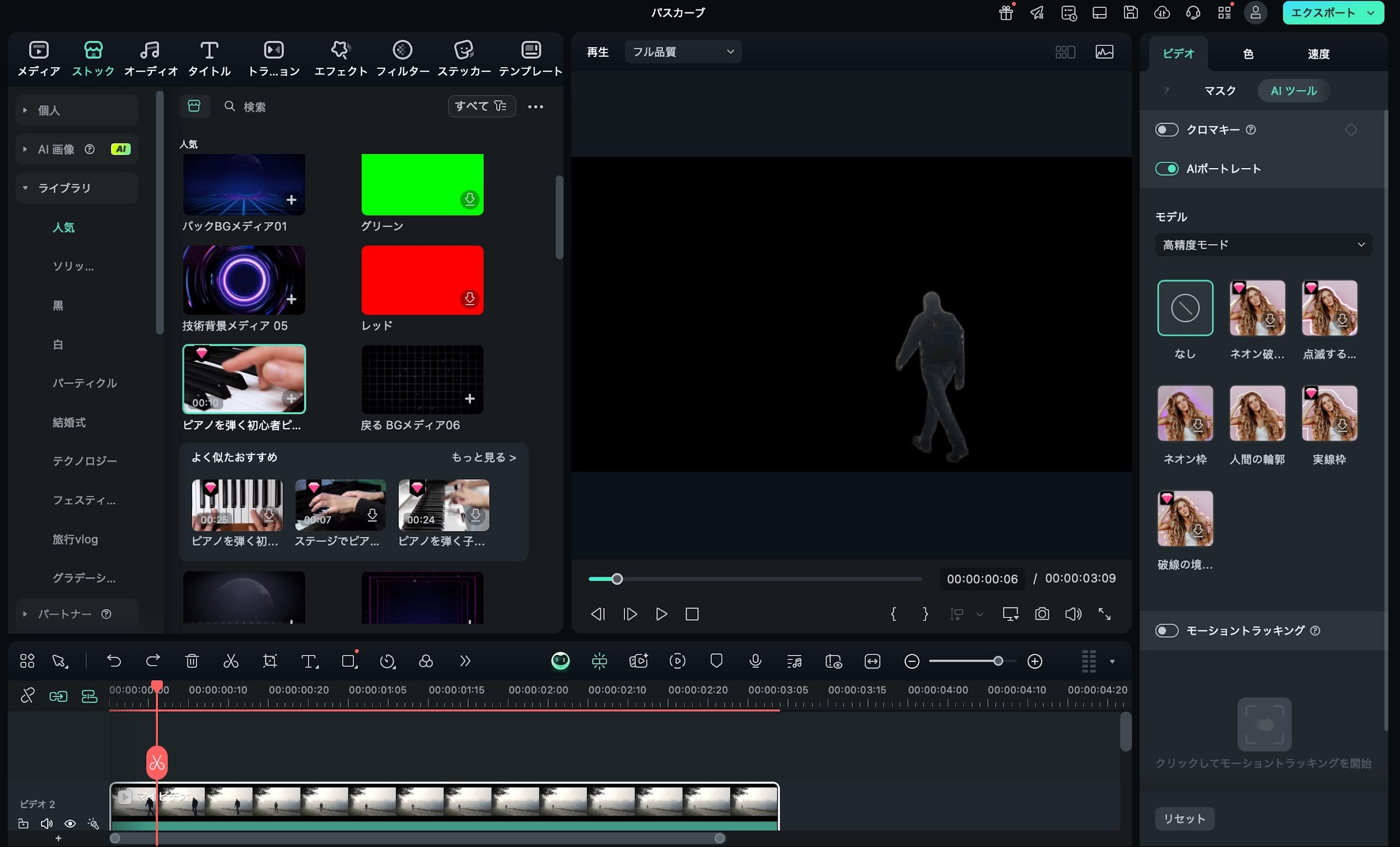The width and height of the screenshot is (1400, 847).
Task: Toggle the unlinked chain icon in timeline header
Action: 27,696
